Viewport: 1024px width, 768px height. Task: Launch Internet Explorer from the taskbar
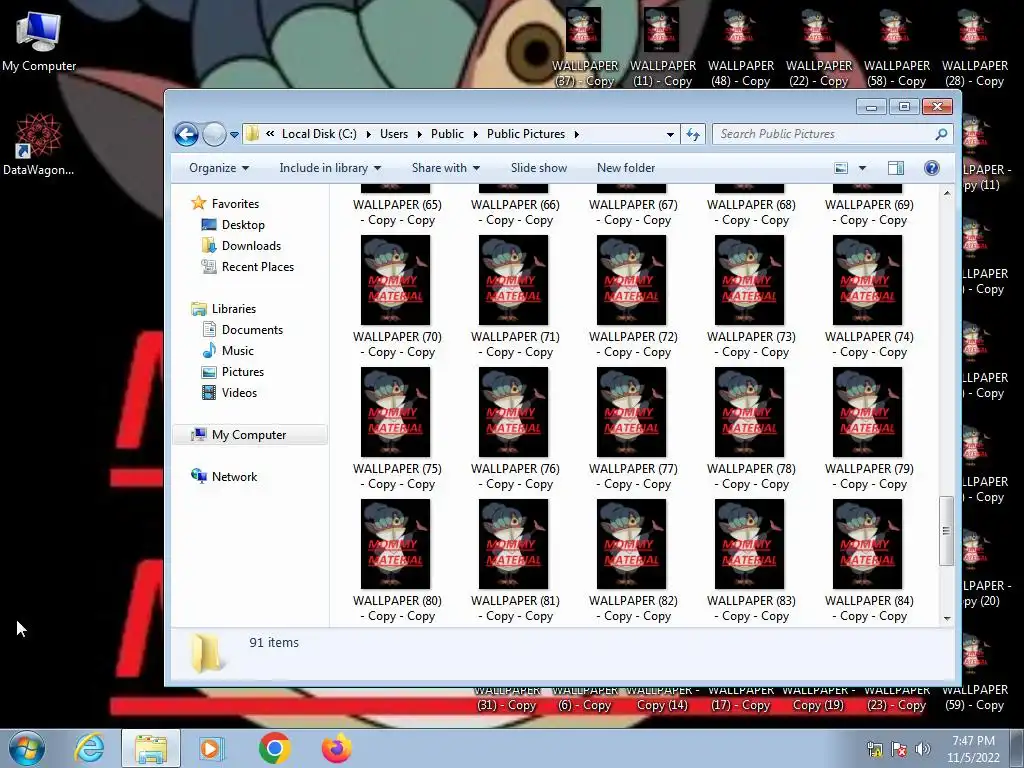pos(89,748)
